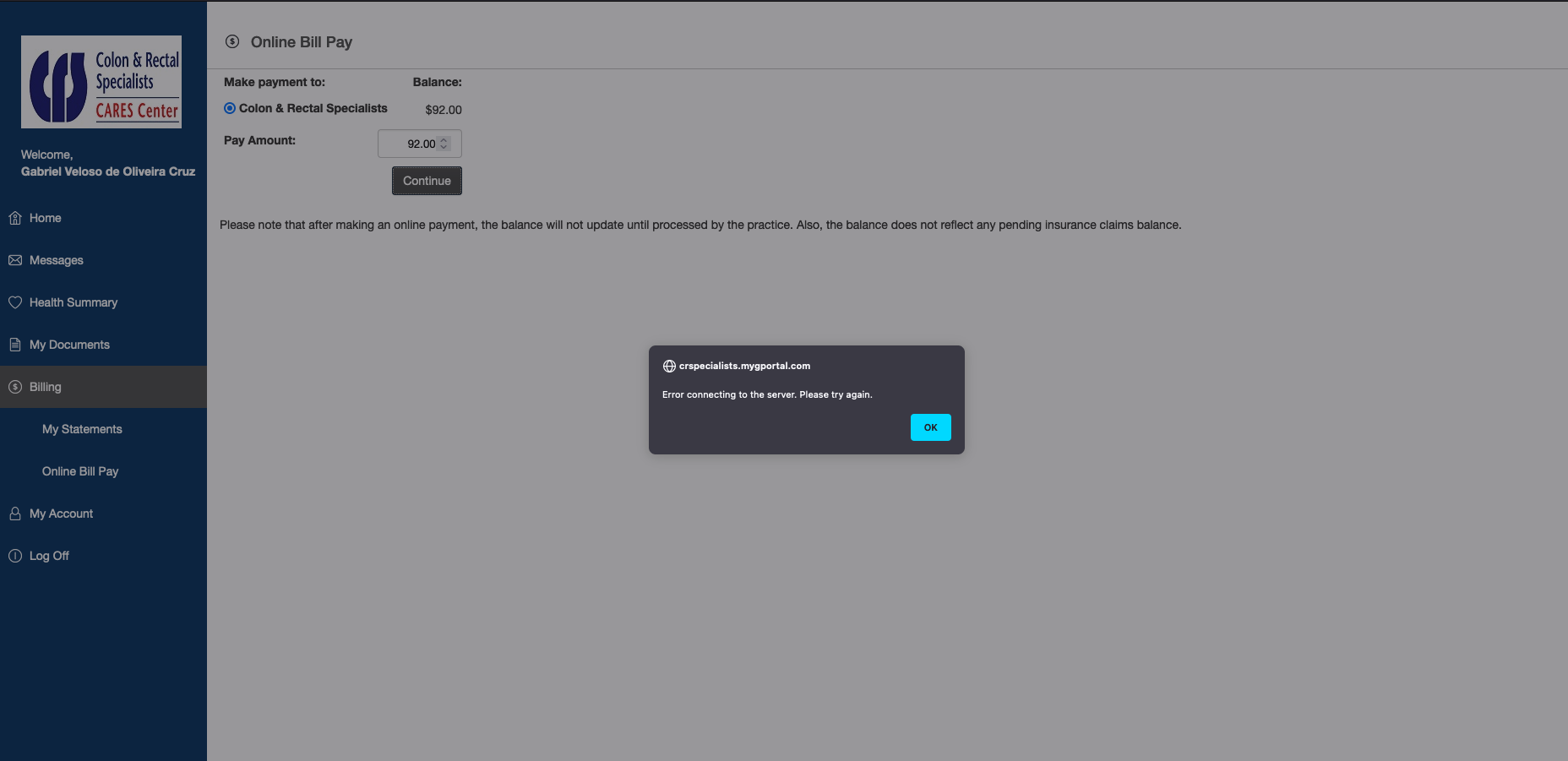Open the Home menu item
Viewport: 1568px width, 761px height.
coord(103,218)
